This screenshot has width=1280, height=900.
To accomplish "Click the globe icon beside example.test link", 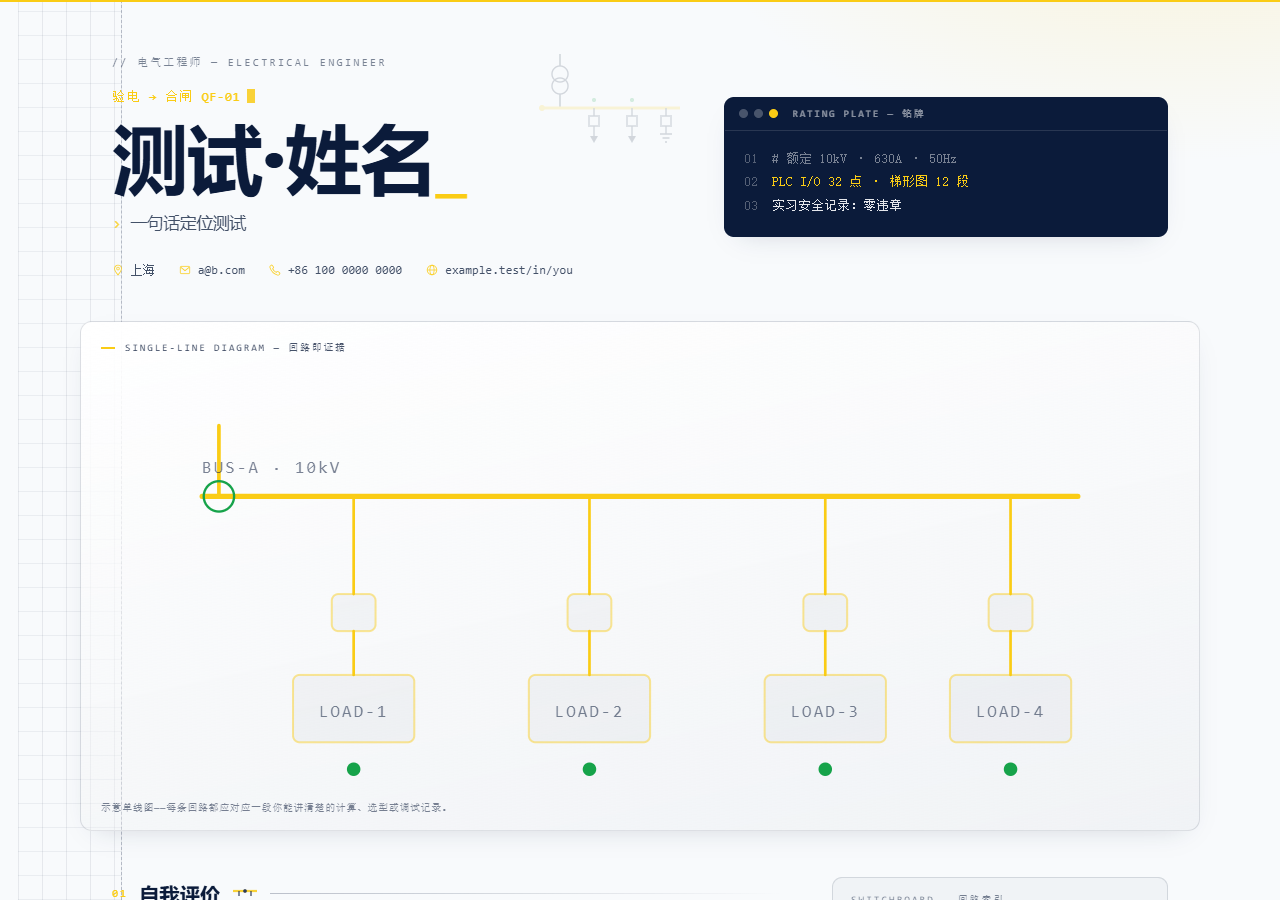I will [432, 270].
